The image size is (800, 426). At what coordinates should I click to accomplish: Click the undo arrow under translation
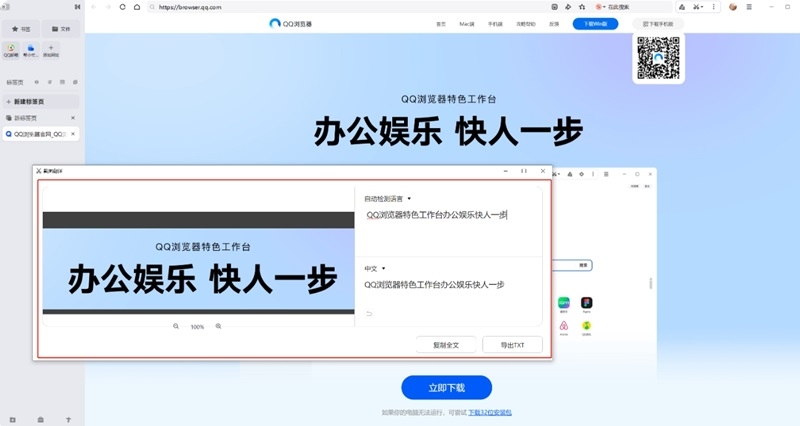(369, 313)
